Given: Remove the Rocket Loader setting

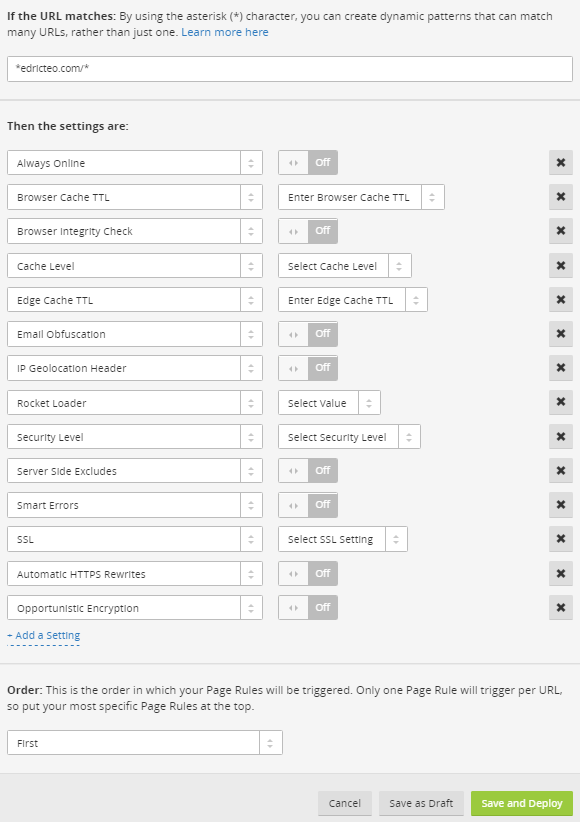Looking at the screenshot, I should click(561, 402).
